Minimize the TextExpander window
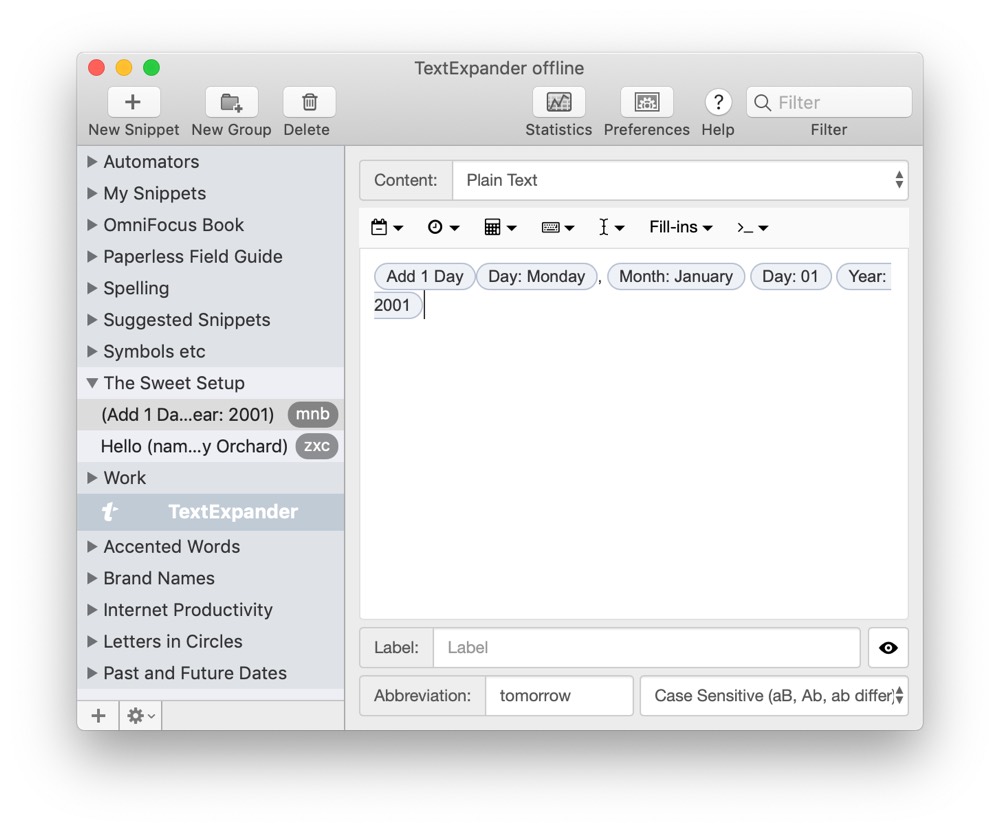The width and height of the screenshot is (1000, 832). [124, 68]
